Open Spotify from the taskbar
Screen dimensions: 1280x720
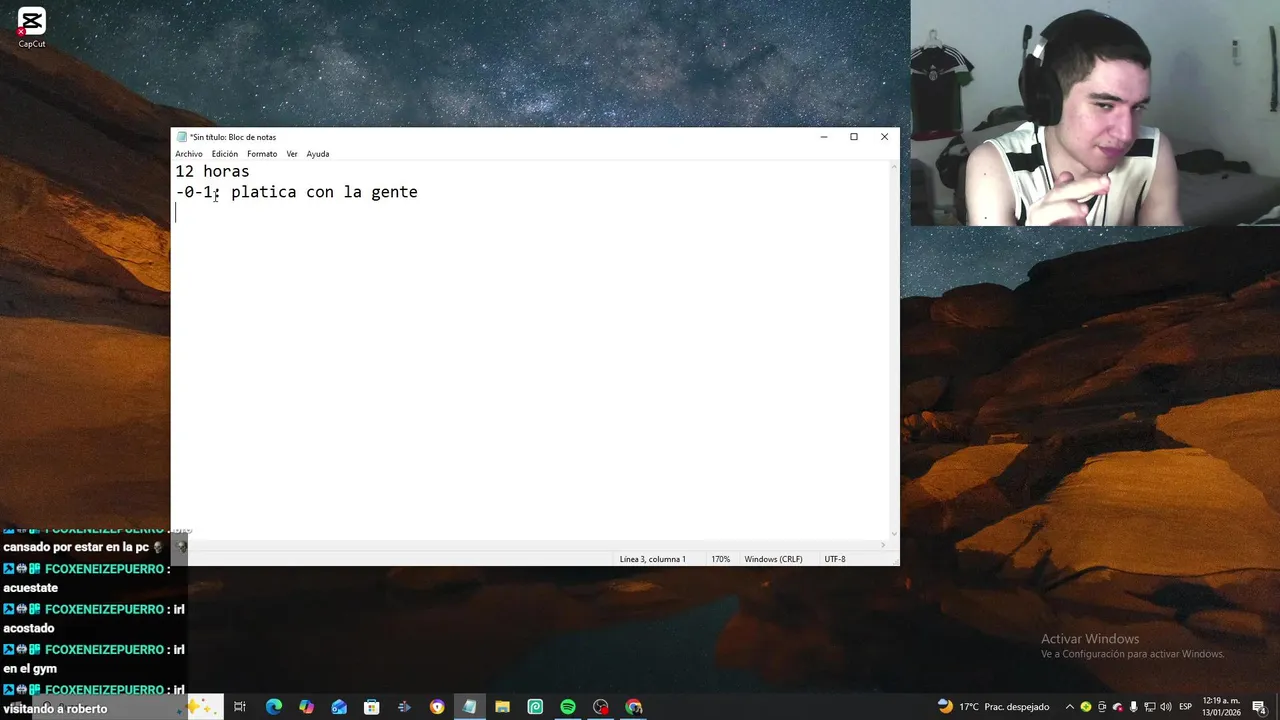point(568,707)
